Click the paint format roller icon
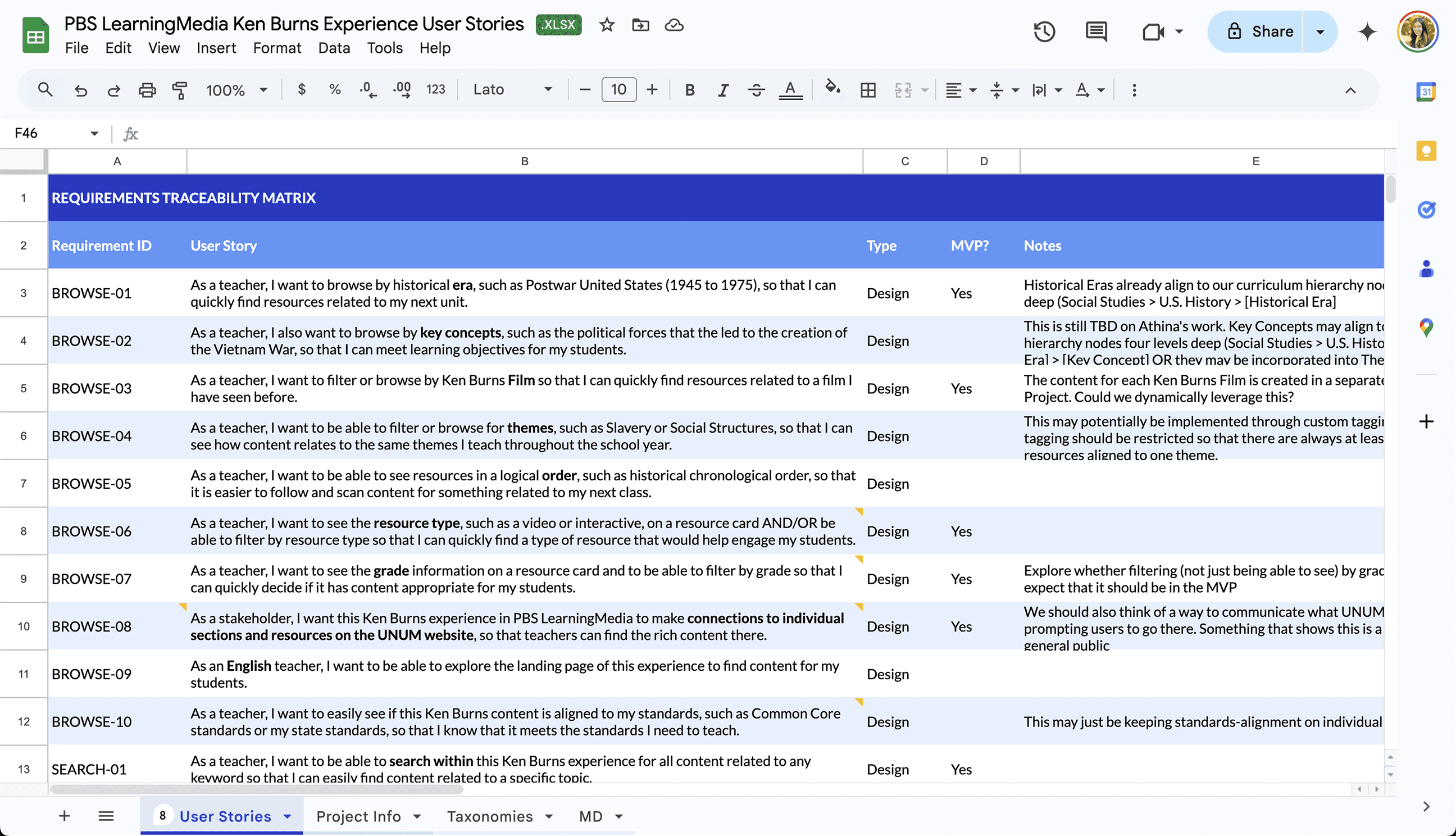1456x836 pixels. [180, 90]
